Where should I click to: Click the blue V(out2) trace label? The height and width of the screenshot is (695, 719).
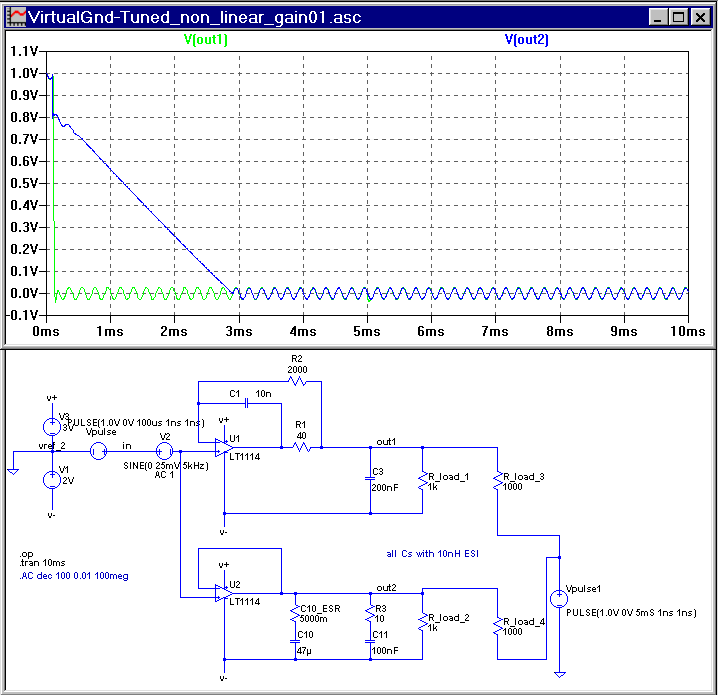(526, 39)
